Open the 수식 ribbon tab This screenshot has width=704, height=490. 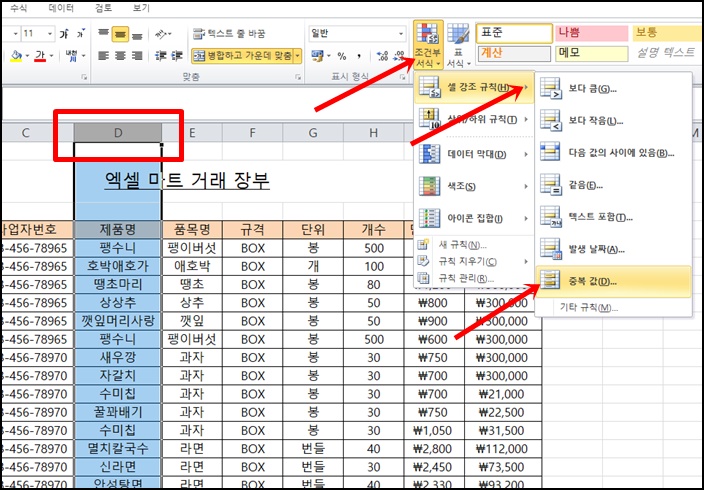(x=19, y=8)
